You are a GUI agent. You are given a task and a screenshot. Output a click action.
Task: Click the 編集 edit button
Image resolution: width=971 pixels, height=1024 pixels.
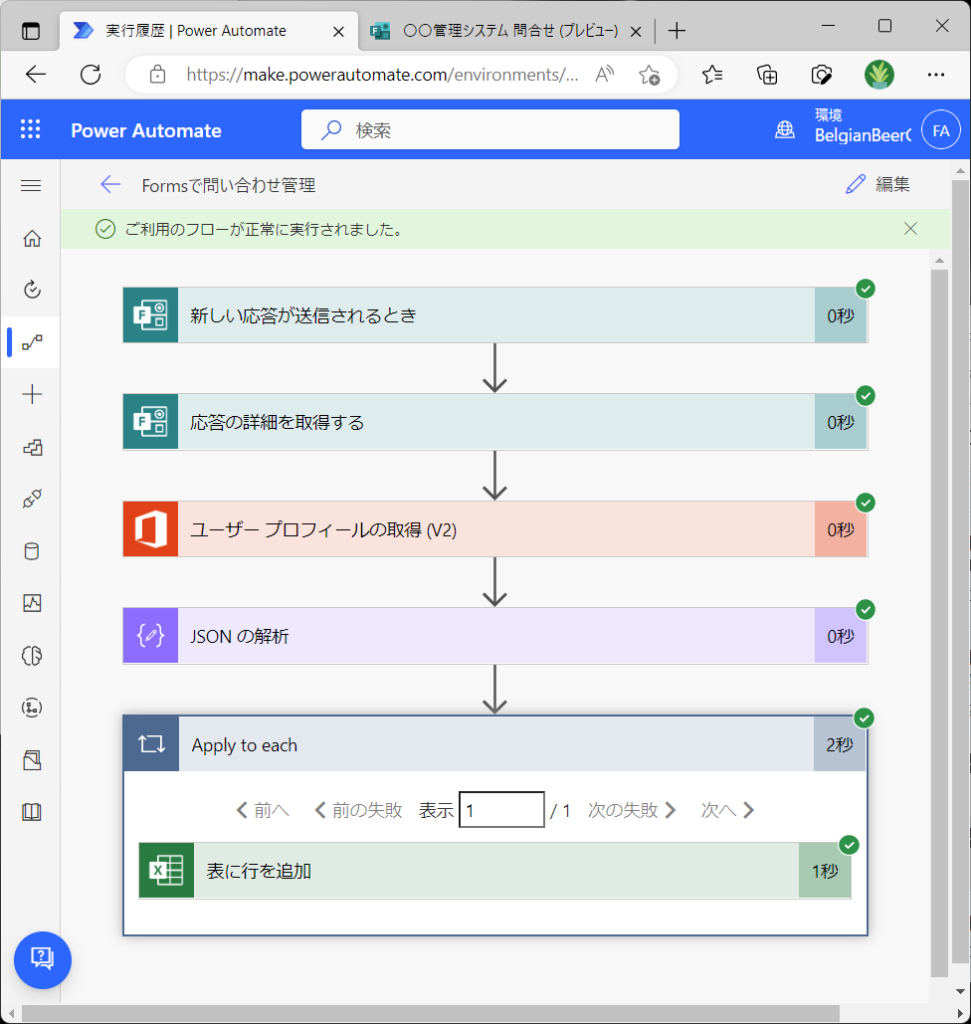click(878, 184)
